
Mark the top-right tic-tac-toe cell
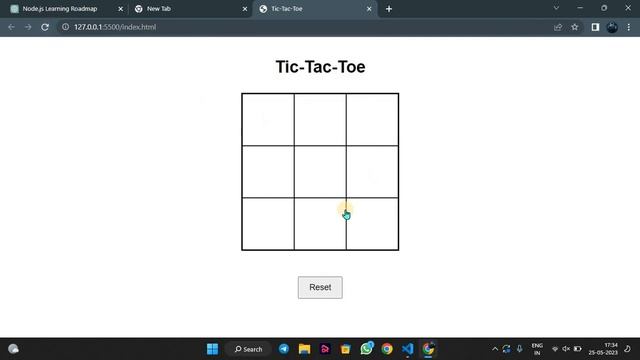pos(372,120)
